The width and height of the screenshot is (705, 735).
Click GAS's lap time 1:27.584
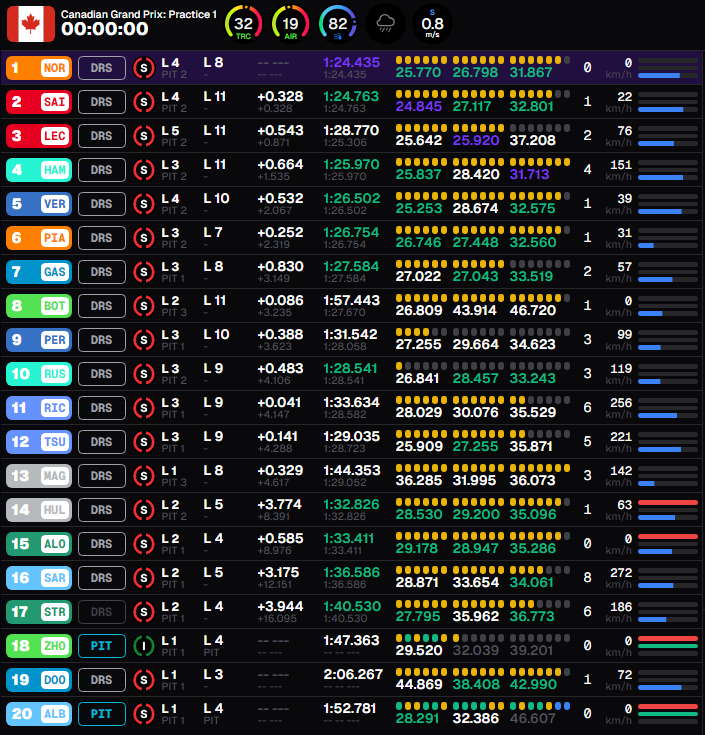tap(351, 266)
